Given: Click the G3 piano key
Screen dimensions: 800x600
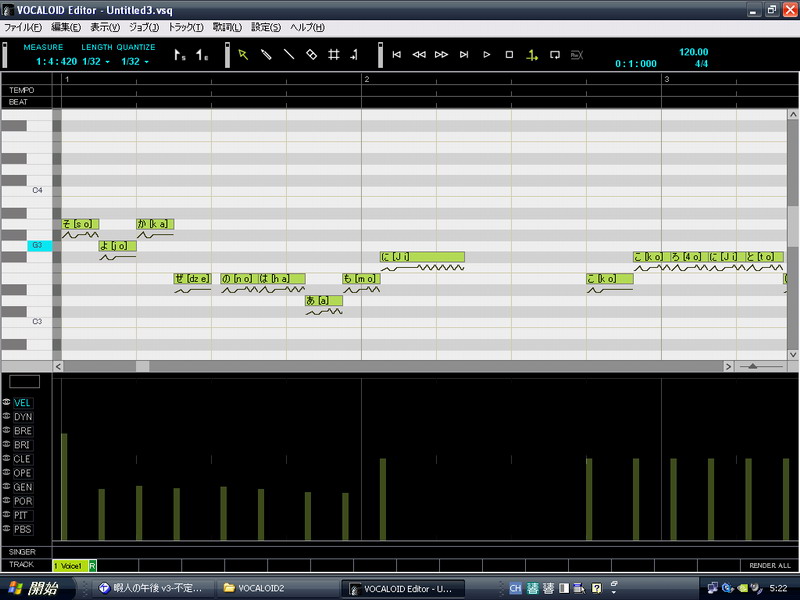Looking at the screenshot, I should pos(40,245).
